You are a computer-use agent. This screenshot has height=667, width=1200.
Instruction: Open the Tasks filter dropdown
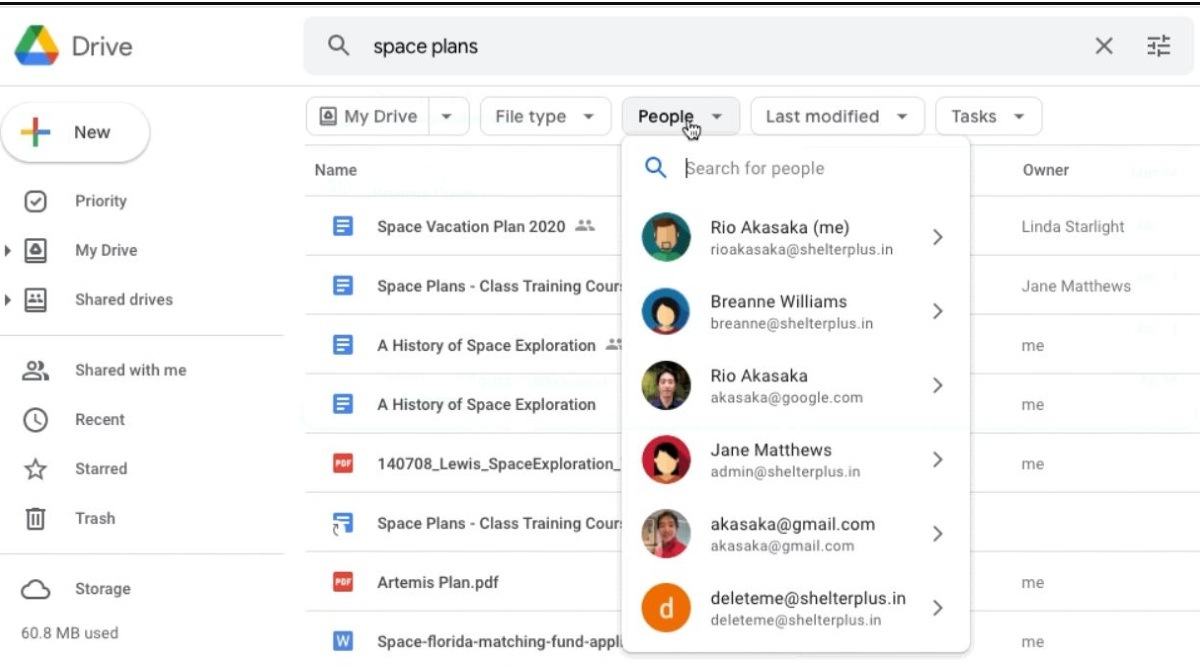[x=987, y=116]
